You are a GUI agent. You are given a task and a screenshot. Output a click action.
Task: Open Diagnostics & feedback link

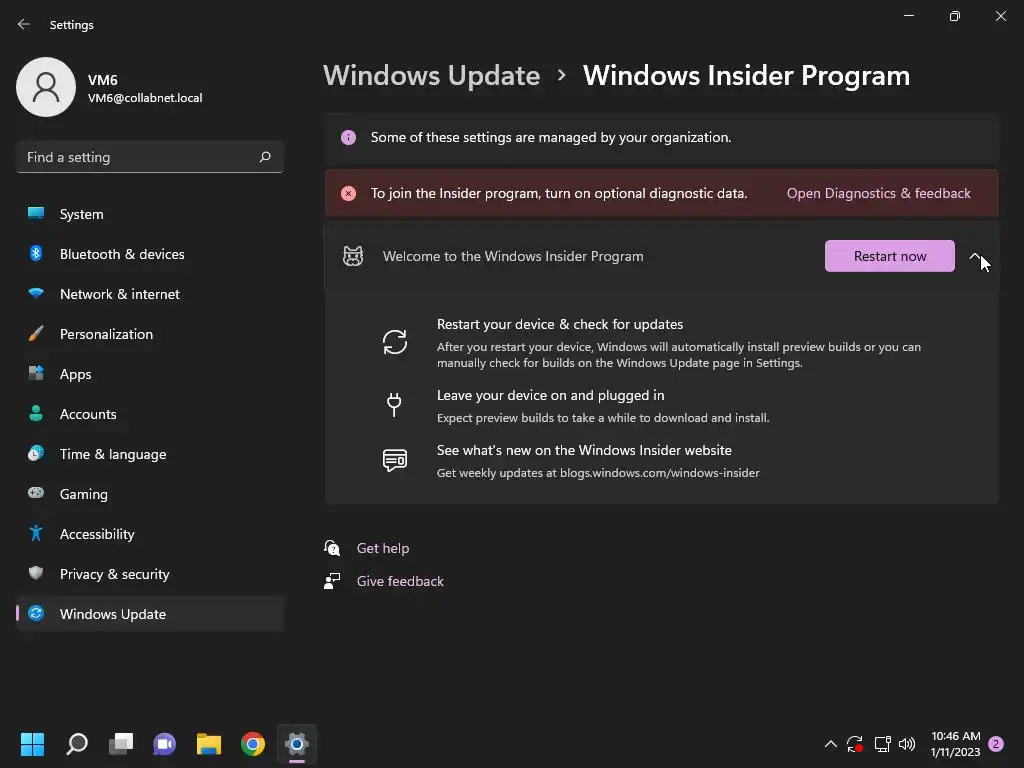click(x=878, y=193)
